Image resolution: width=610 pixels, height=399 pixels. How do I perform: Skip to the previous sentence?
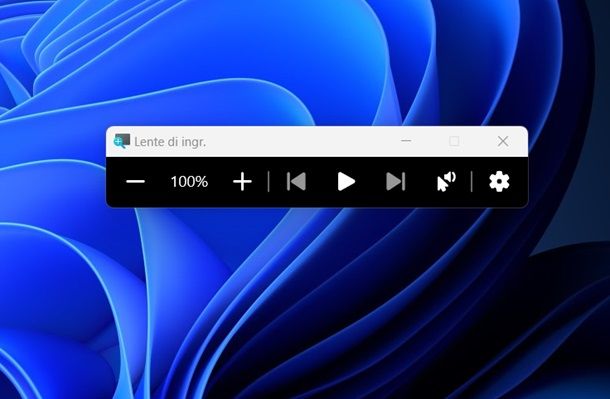click(296, 182)
